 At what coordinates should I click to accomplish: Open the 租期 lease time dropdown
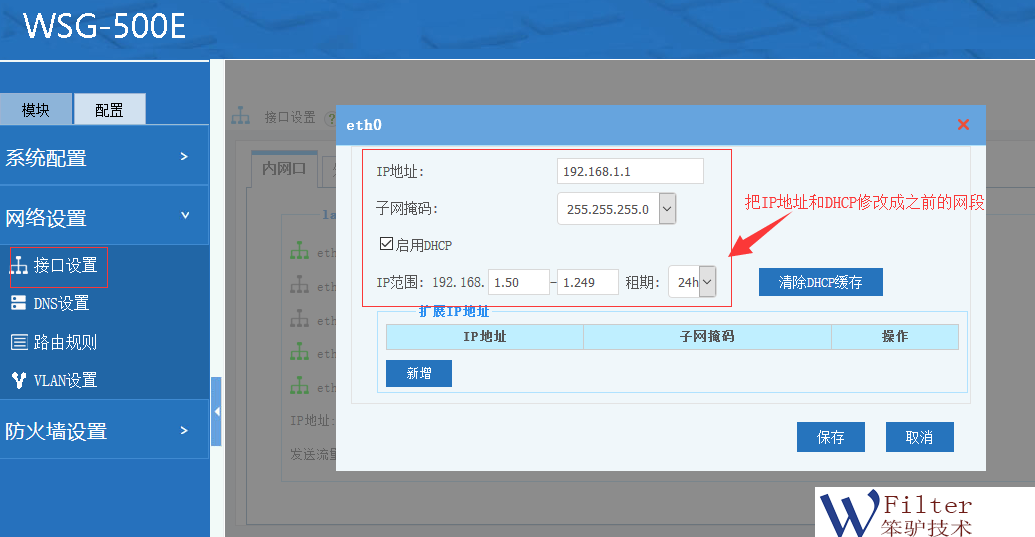[x=707, y=282]
